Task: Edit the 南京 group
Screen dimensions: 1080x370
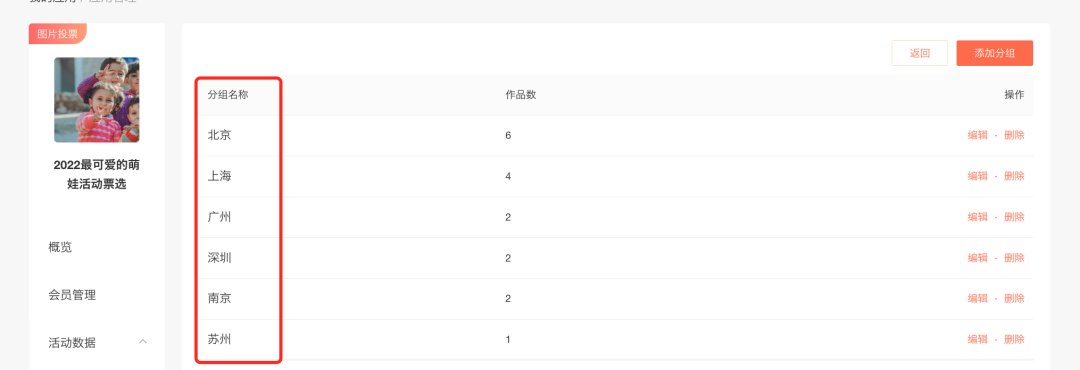Action: [x=977, y=298]
